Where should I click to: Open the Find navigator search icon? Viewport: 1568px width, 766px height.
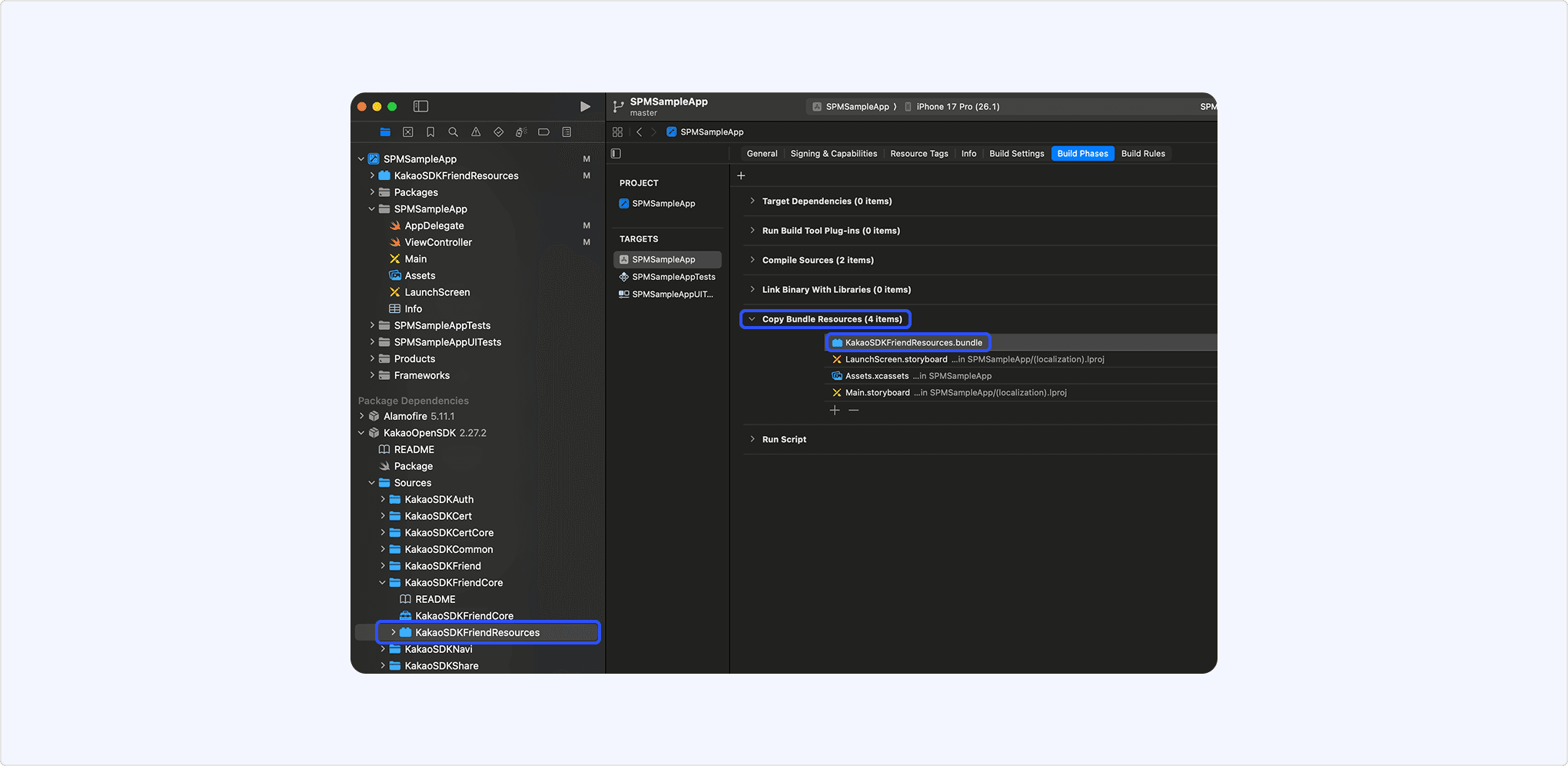[x=453, y=132]
